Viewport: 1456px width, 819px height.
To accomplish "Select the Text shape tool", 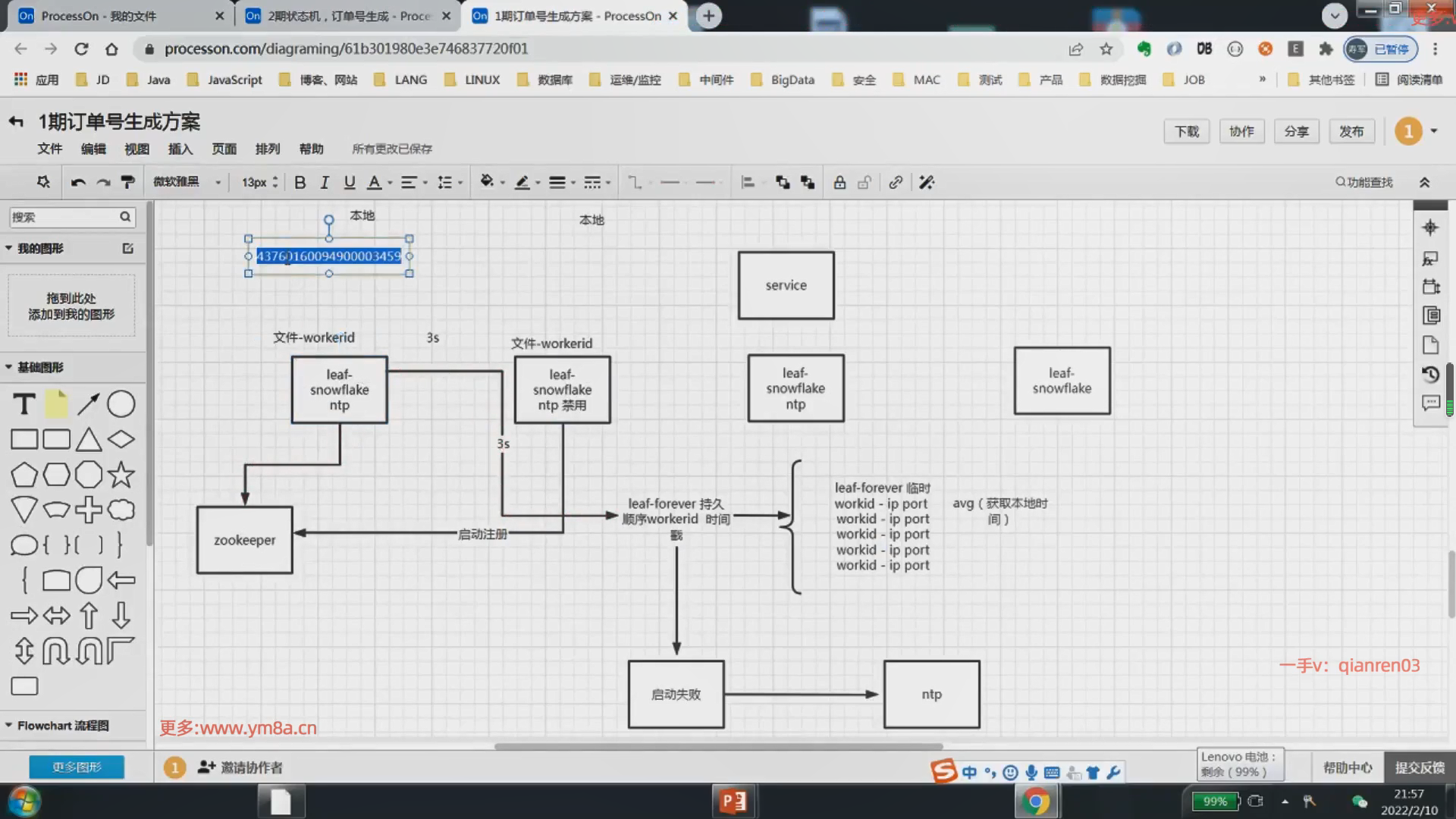I will (24, 404).
